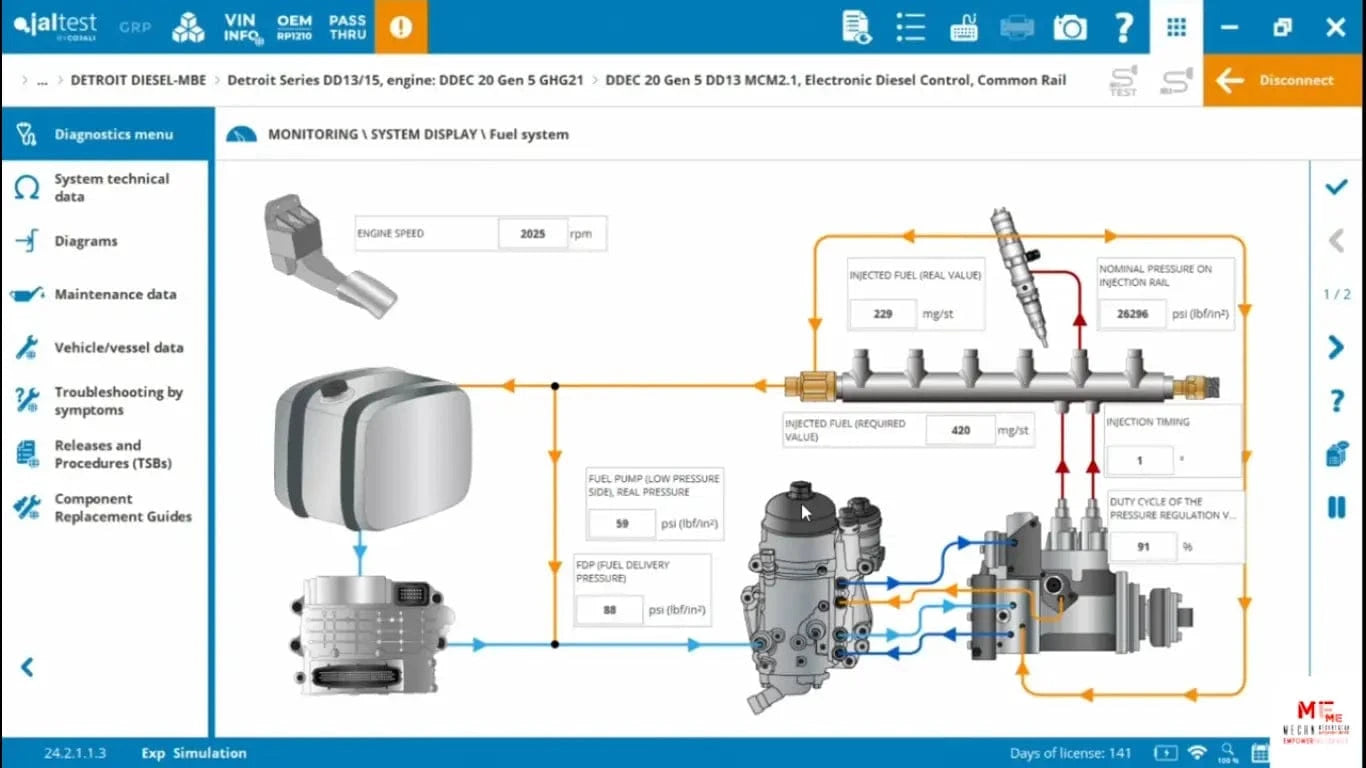Open OEM RP1210 tool
Screen dimensions: 1366x768
point(294,27)
